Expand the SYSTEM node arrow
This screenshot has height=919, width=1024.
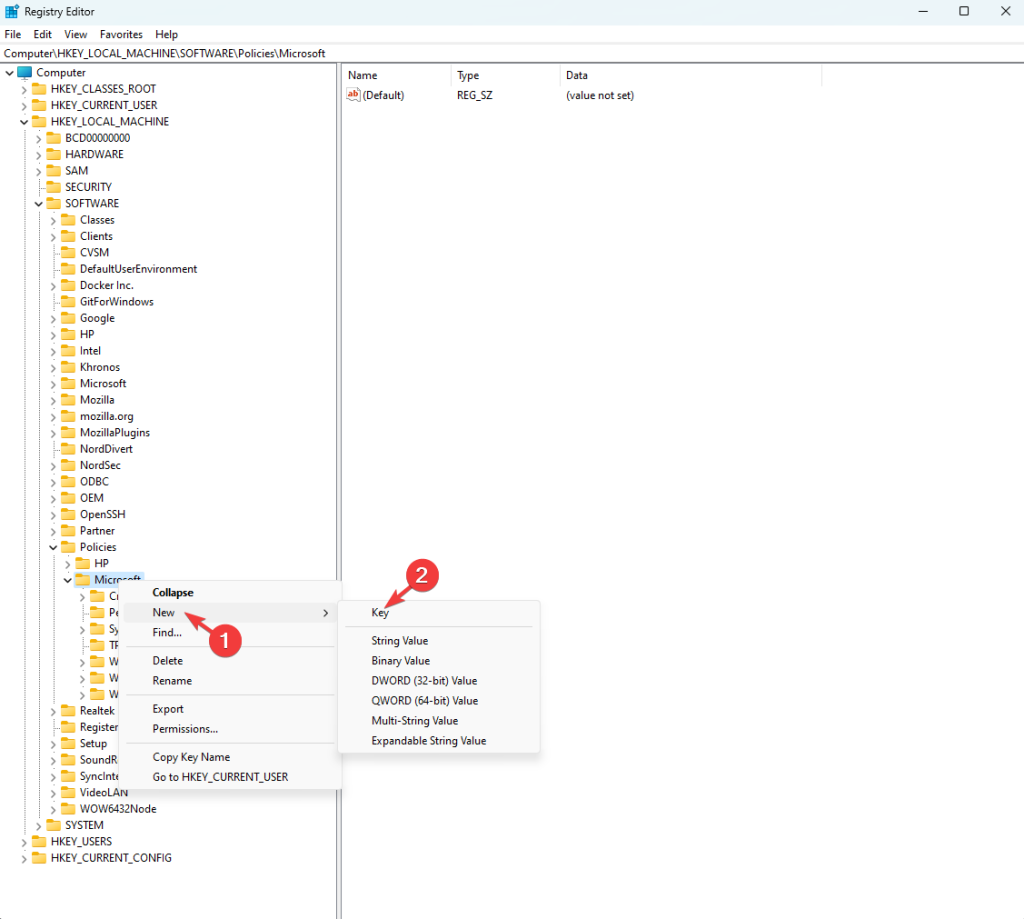pyautogui.click(x=39, y=826)
